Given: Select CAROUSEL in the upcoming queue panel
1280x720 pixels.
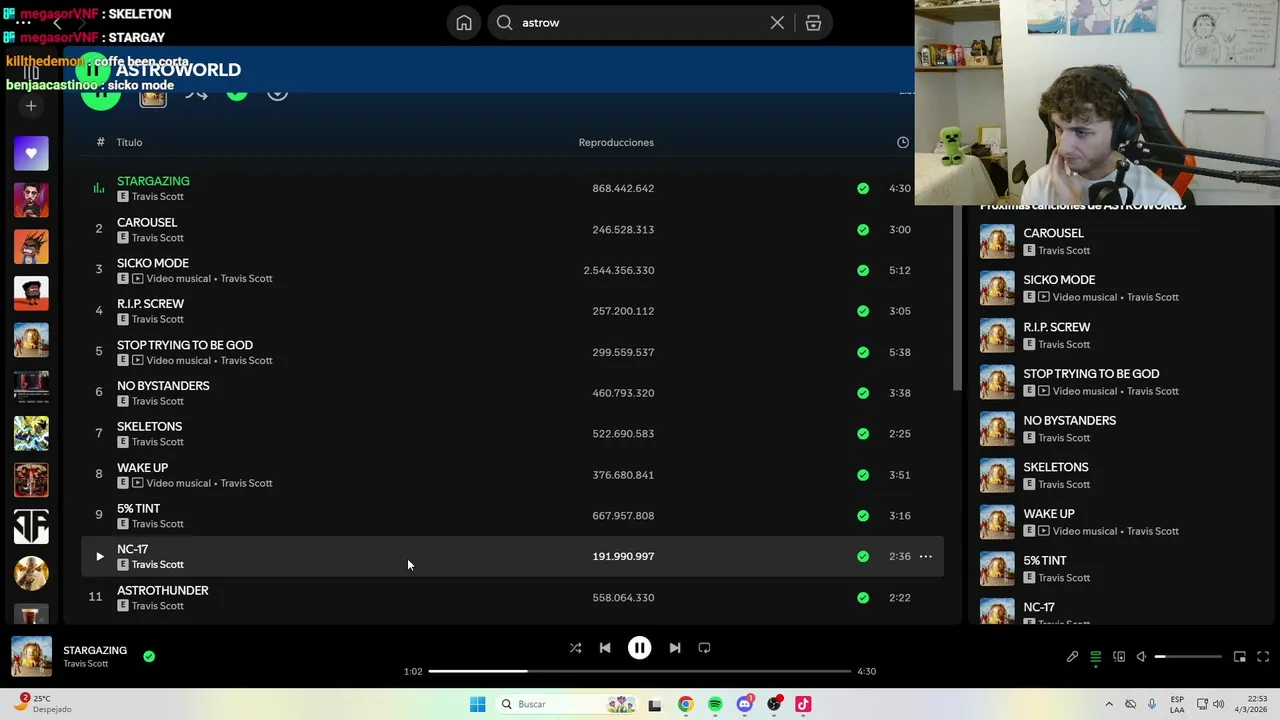Looking at the screenshot, I should [x=1053, y=233].
